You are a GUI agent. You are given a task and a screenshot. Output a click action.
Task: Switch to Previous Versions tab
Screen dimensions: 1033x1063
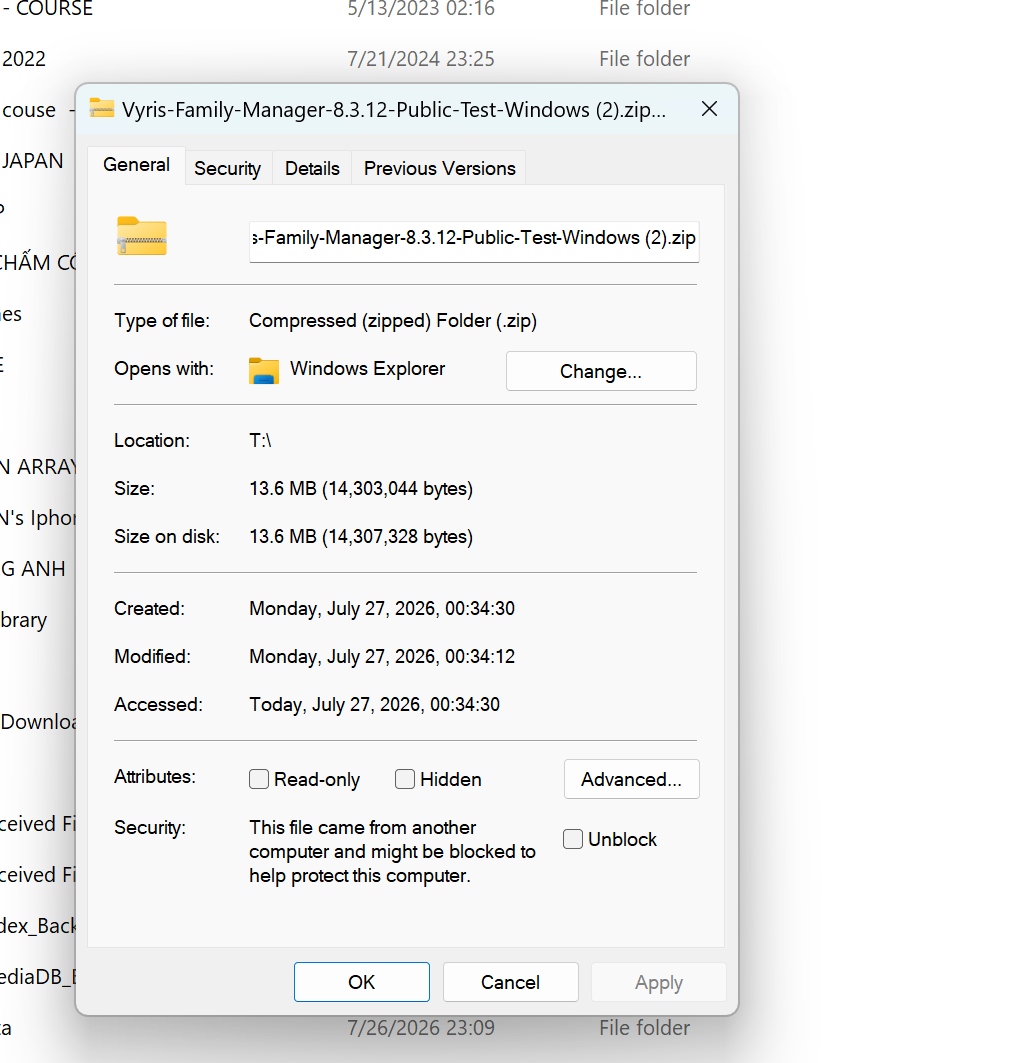439,168
